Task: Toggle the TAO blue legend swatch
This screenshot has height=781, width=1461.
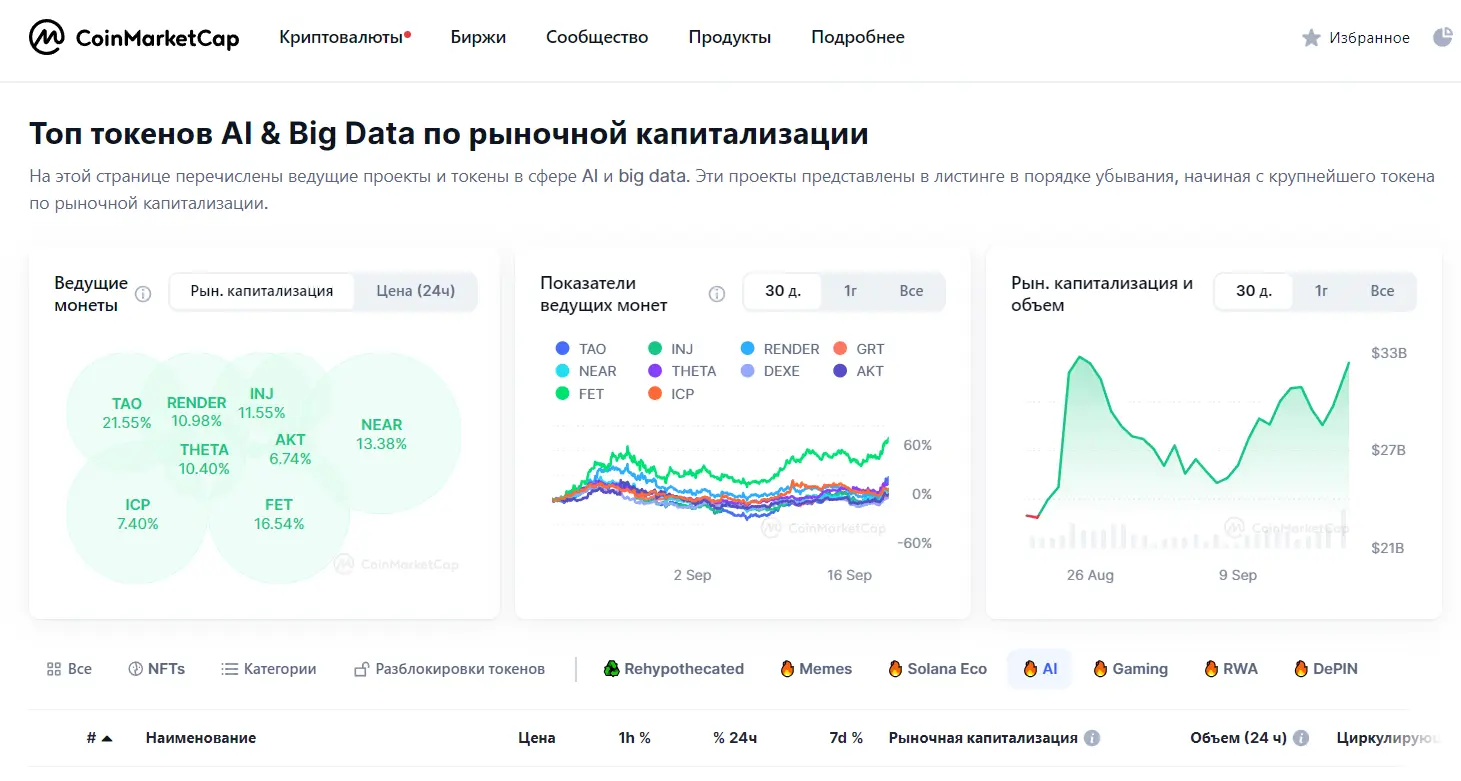Action: (x=562, y=349)
